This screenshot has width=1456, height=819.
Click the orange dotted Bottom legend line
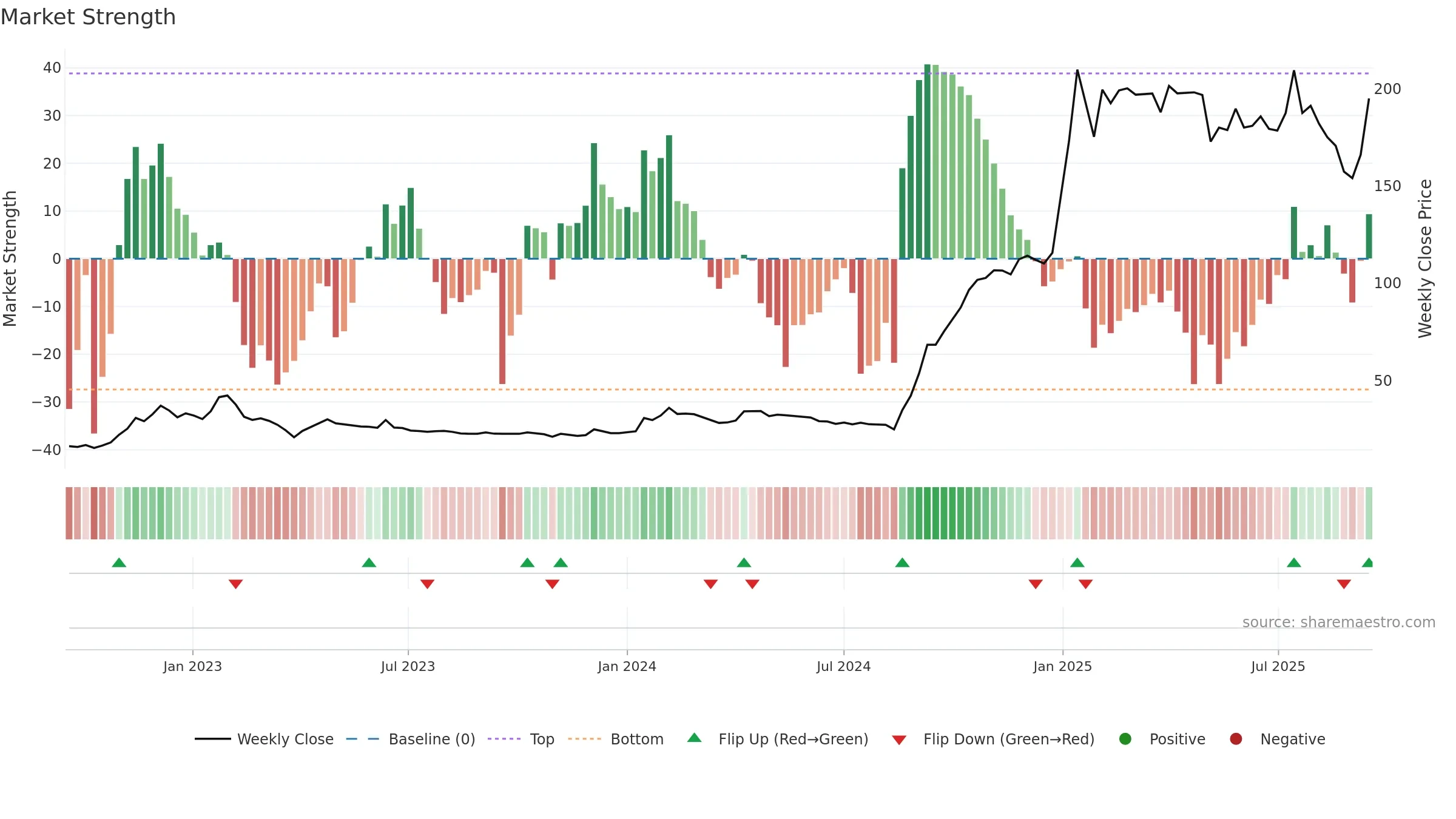click(584, 739)
